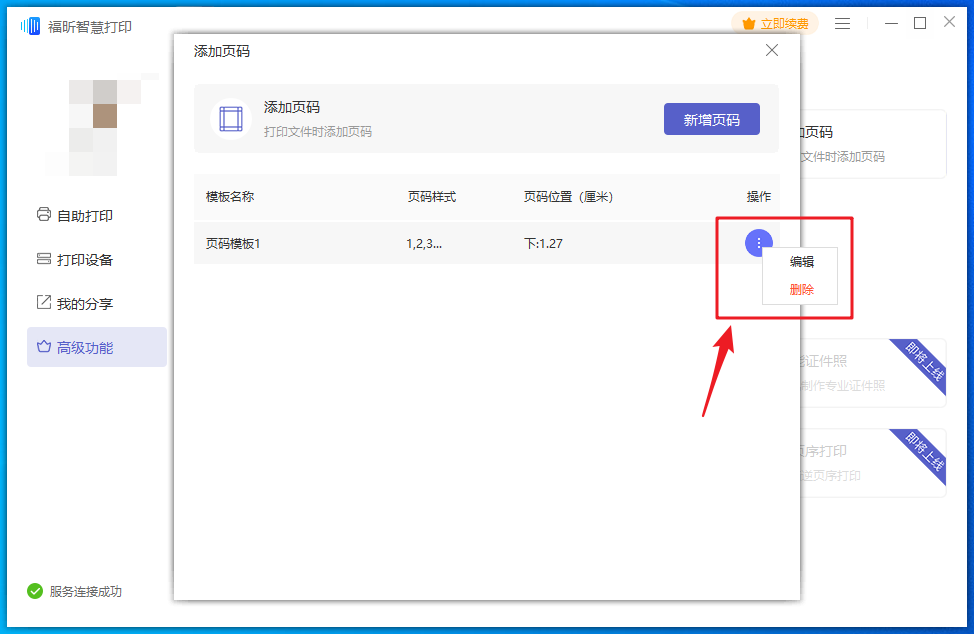Click the hamburger menu icon
Viewport: 974px width, 634px height.
(842, 21)
